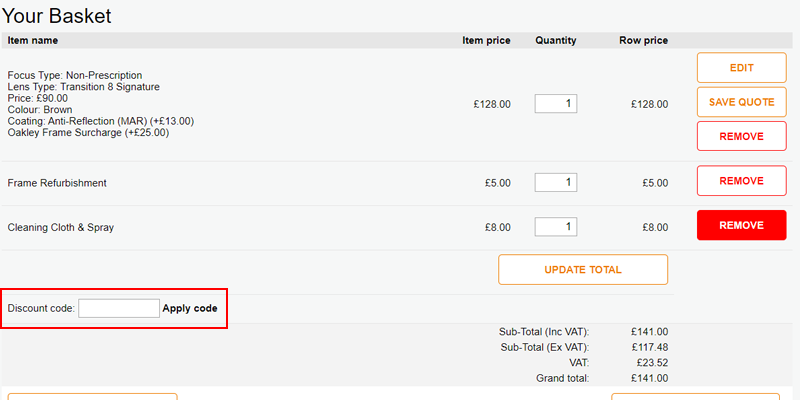Select quantity field for Frame Refurbishment
The width and height of the screenshot is (800, 400).
pos(556,182)
